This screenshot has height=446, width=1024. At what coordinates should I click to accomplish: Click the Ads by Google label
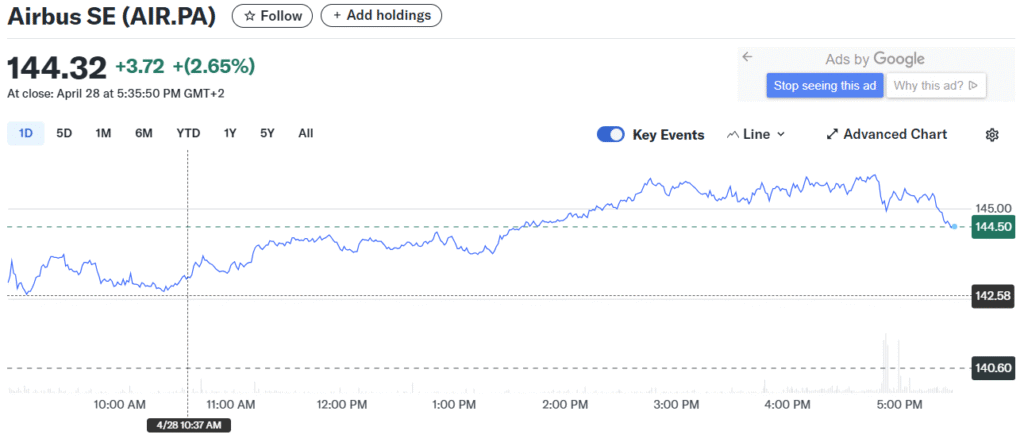(875, 59)
